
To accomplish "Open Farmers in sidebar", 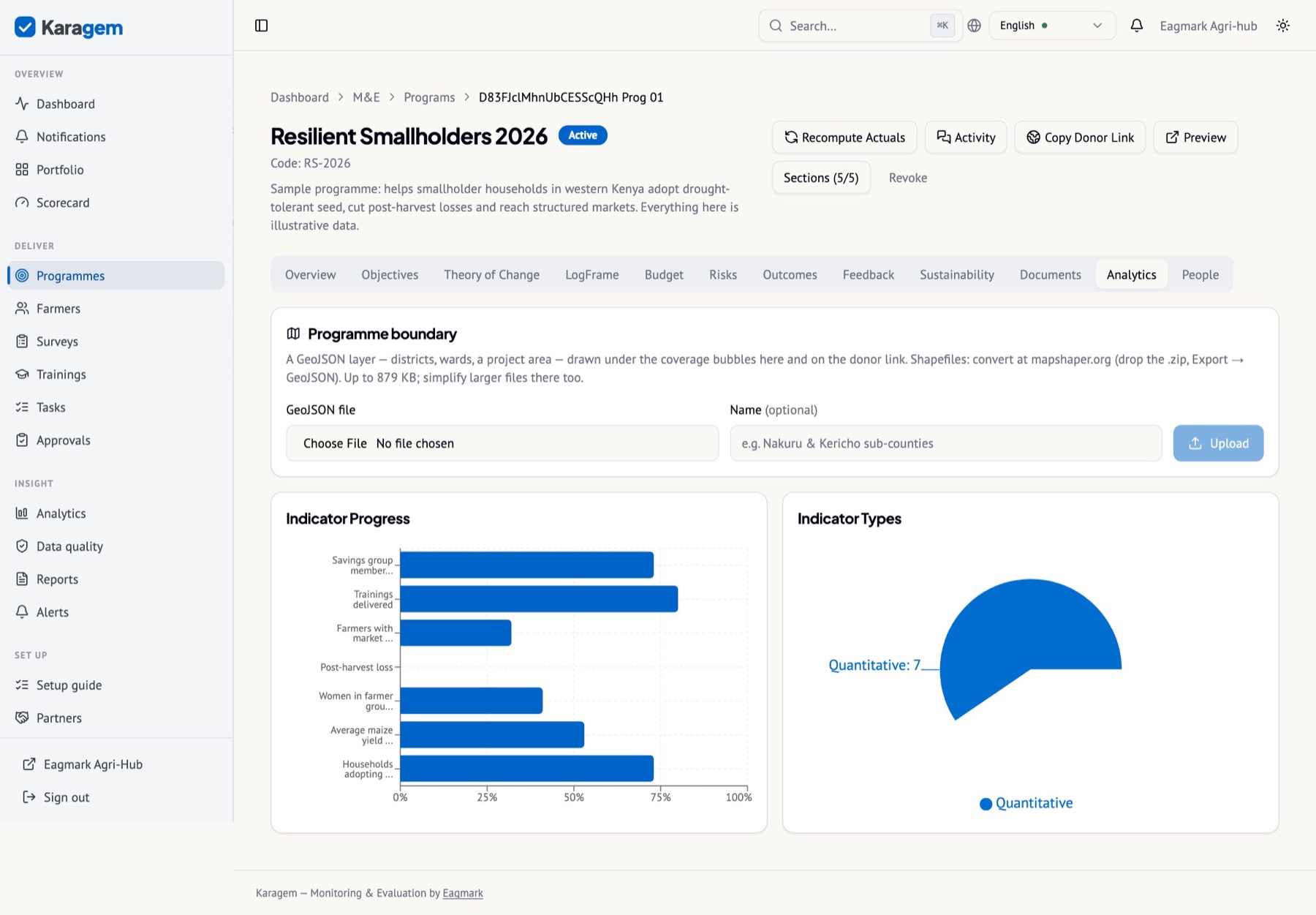I will (116, 309).
